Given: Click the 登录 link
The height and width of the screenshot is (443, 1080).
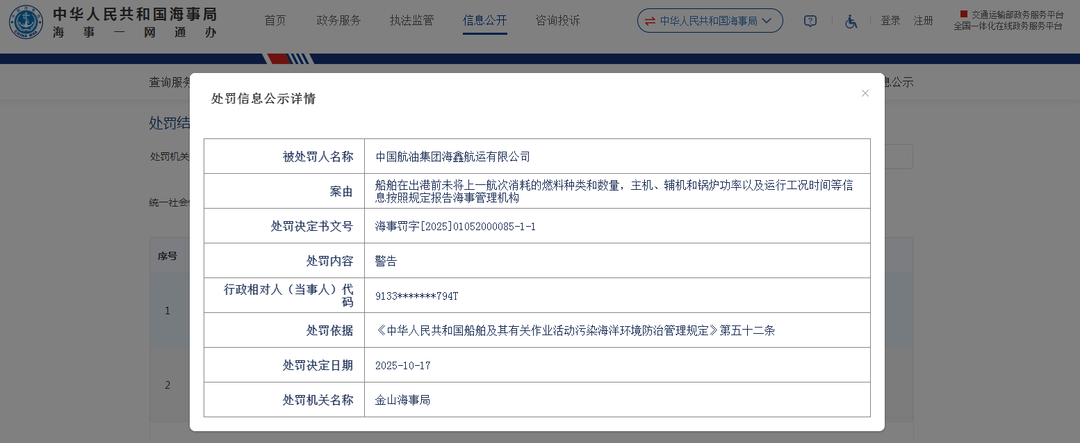Looking at the screenshot, I should click(x=890, y=21).
